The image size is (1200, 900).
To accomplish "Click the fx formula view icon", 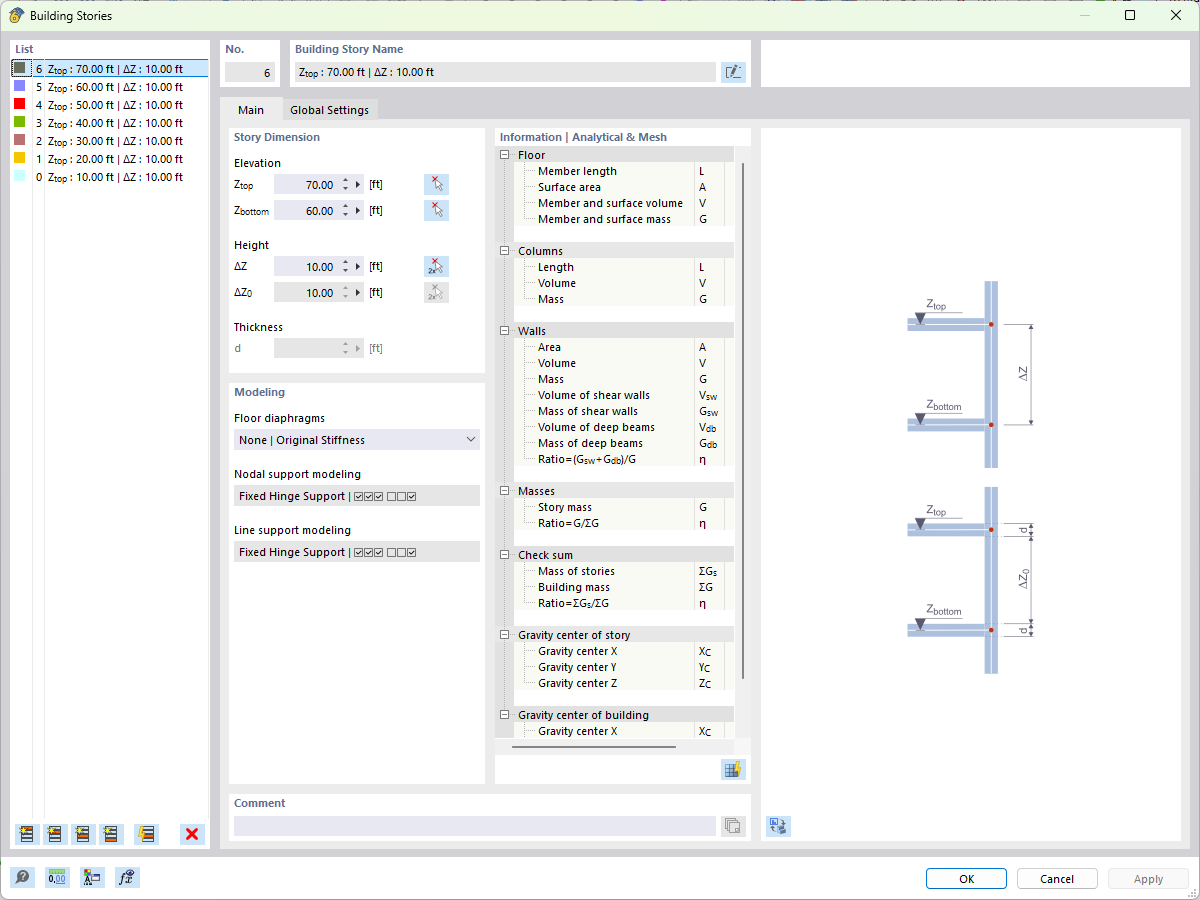I will [x=127, y=877].
